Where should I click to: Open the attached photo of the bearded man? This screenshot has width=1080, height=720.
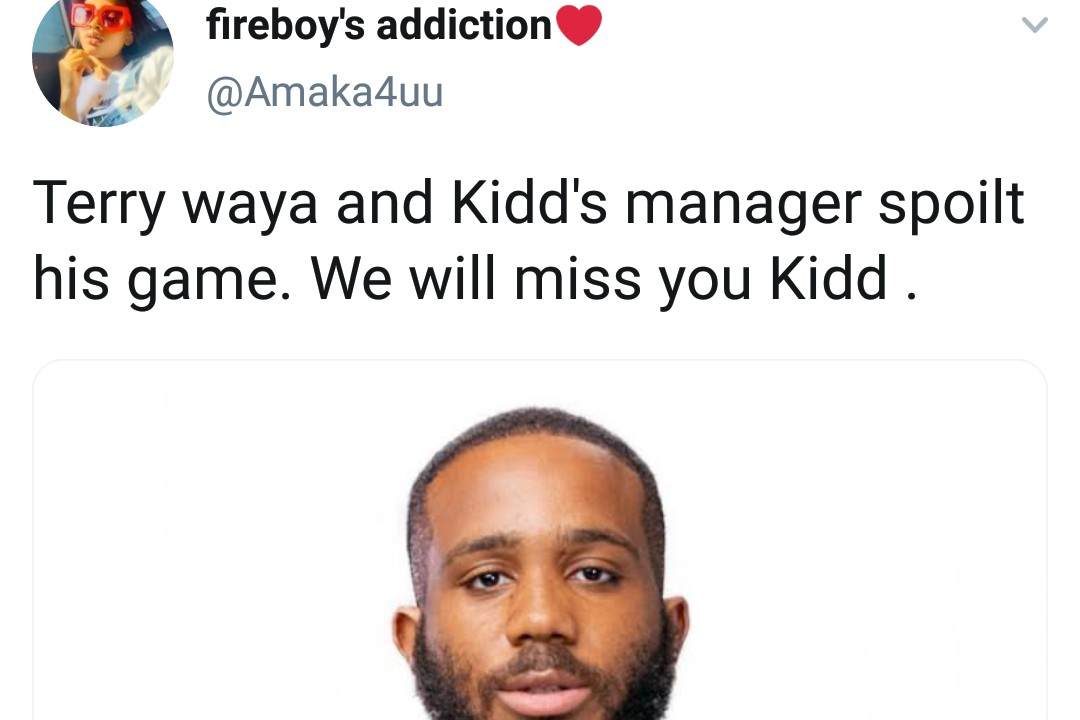coord(540,540)
